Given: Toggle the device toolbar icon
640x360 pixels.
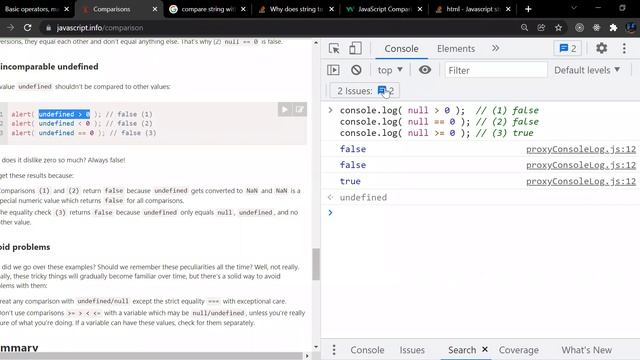Looking at the screenshot, I should pos(355,48).
